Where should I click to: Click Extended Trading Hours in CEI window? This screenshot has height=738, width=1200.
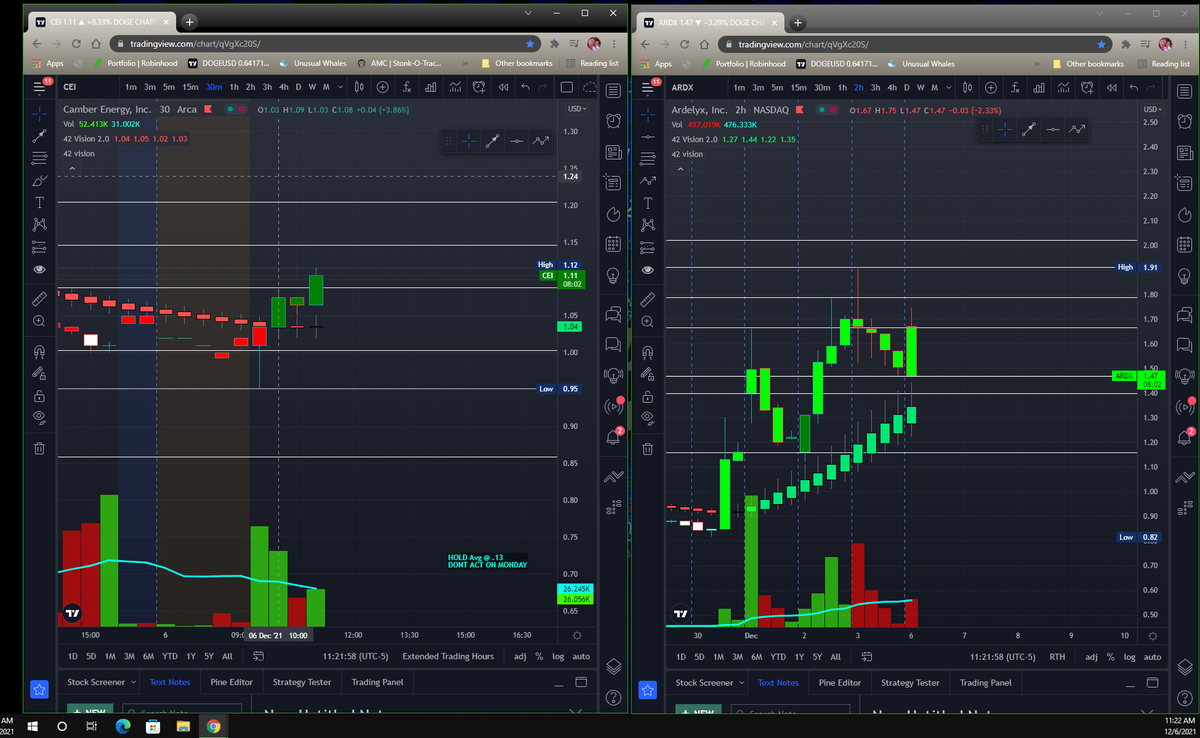(448, 656)
